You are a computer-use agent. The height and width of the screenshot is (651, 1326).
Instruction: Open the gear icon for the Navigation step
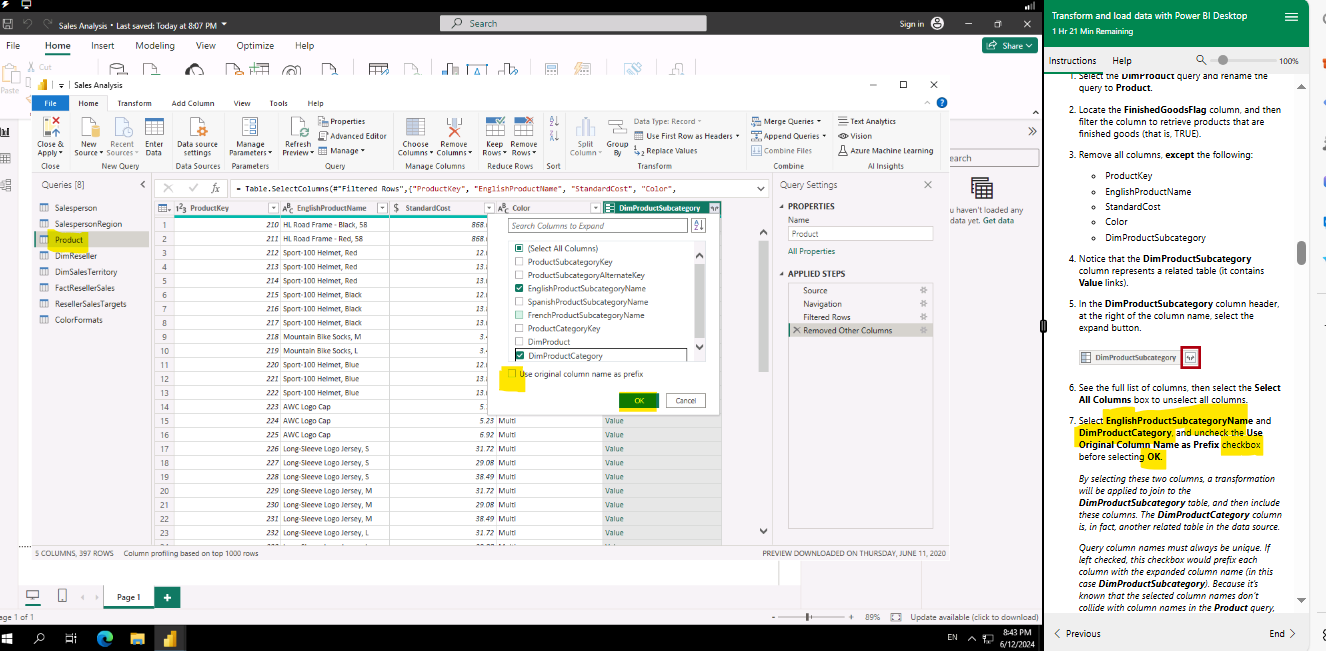924,304
